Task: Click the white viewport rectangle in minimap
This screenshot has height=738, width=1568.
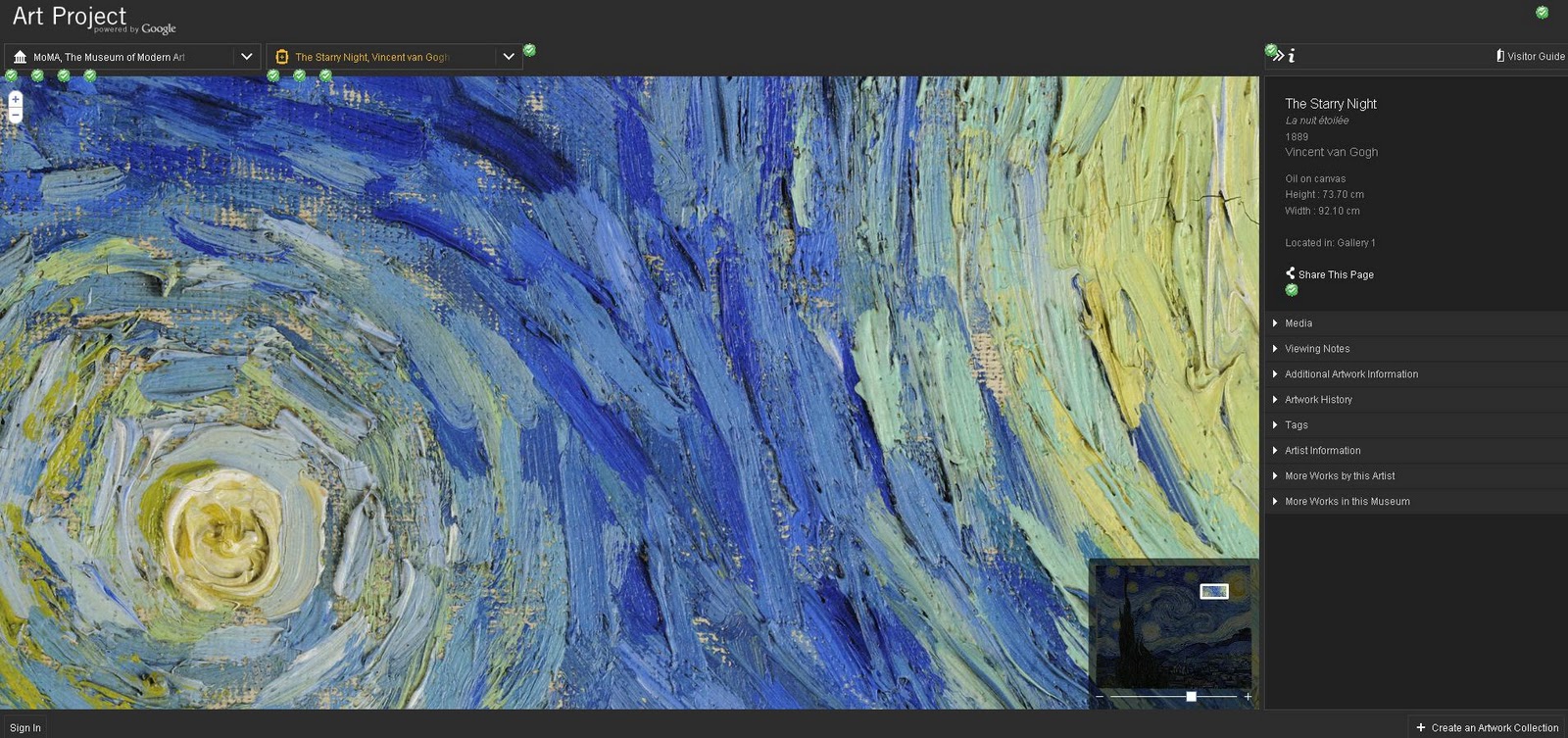Action: click(1214, 591)
